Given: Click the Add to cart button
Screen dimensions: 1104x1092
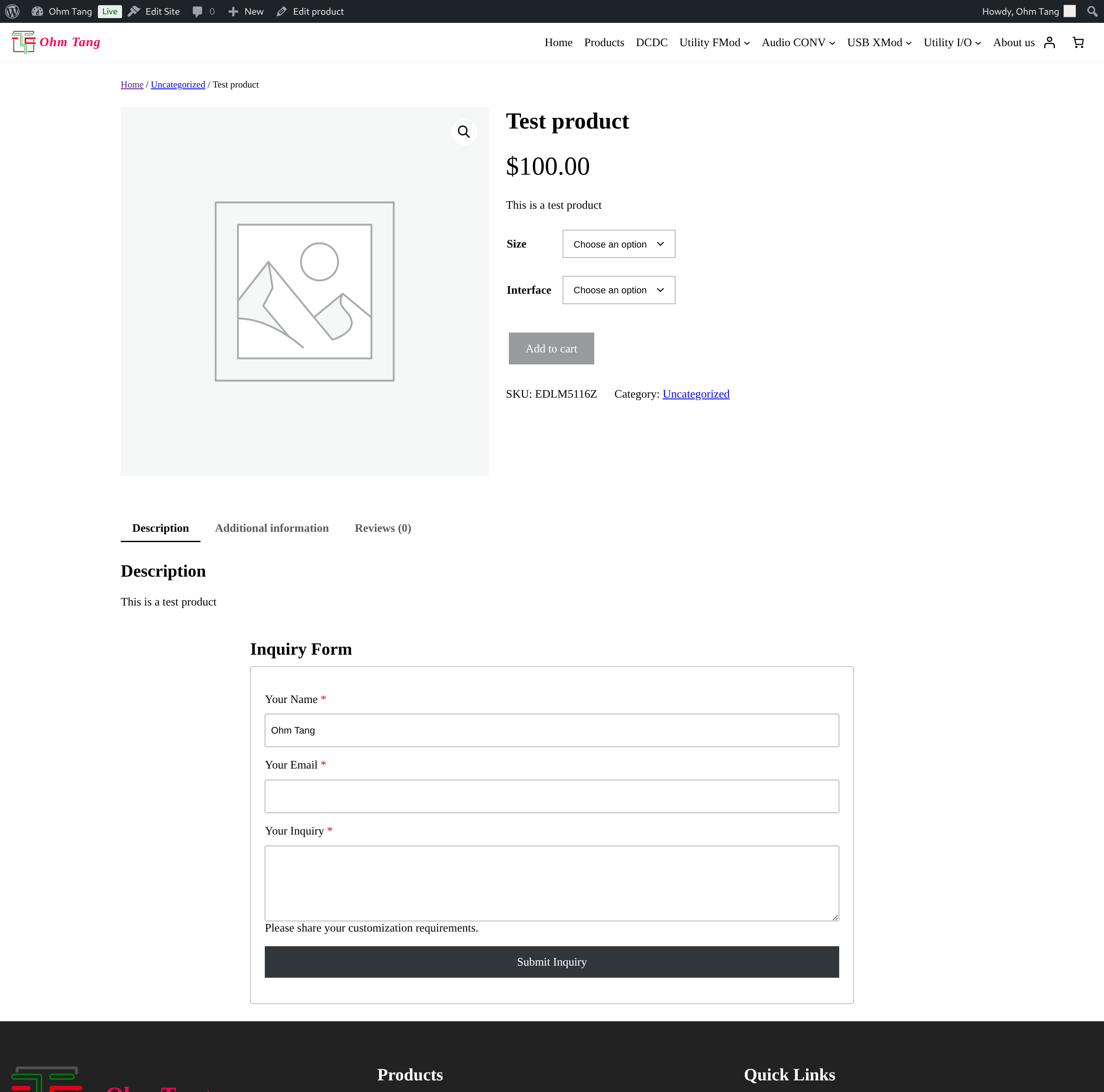Looking at the screenshot, I should [x=551, y=348].
